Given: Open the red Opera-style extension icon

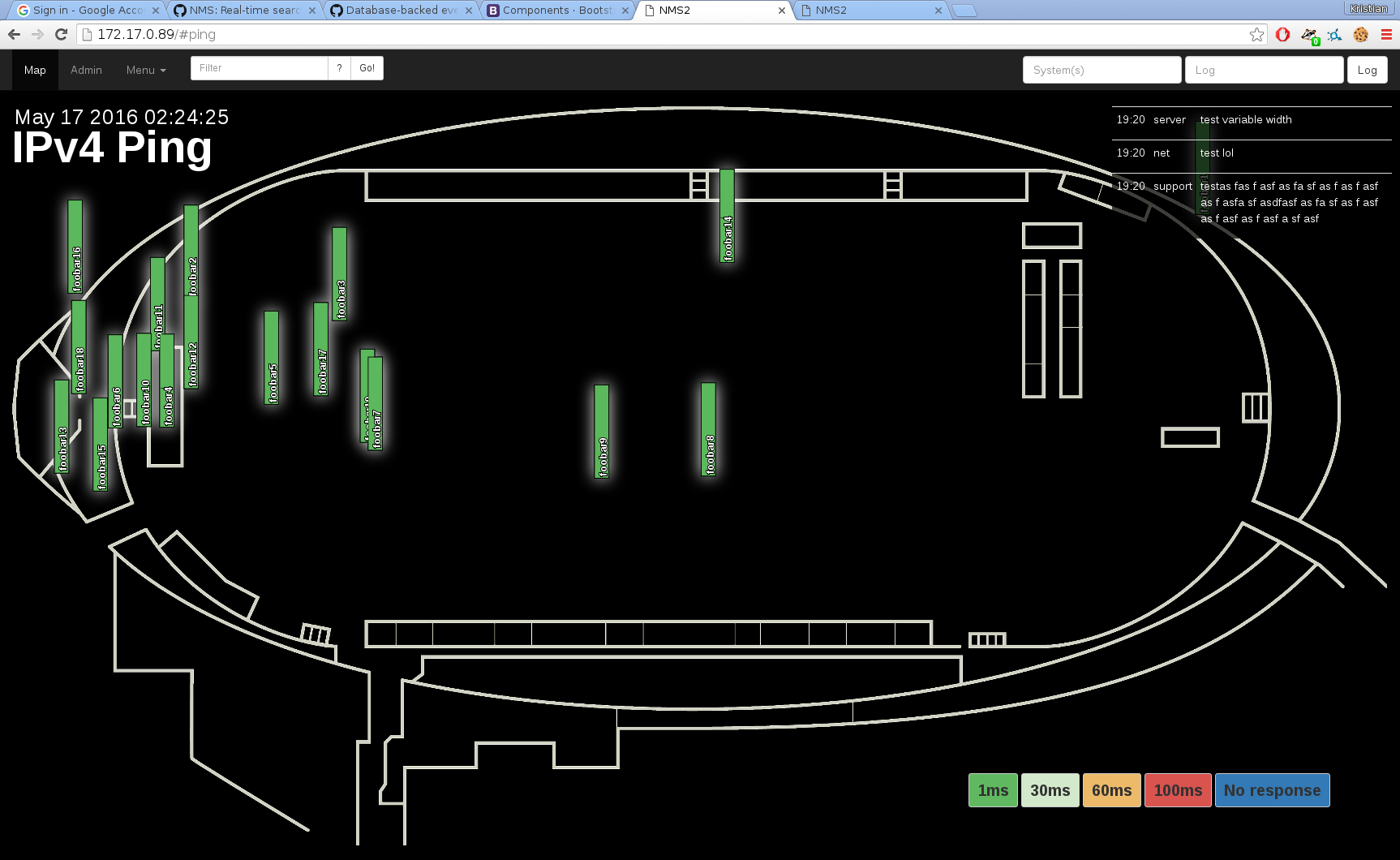Looking at the screenshot, I should coord(1282,34).
